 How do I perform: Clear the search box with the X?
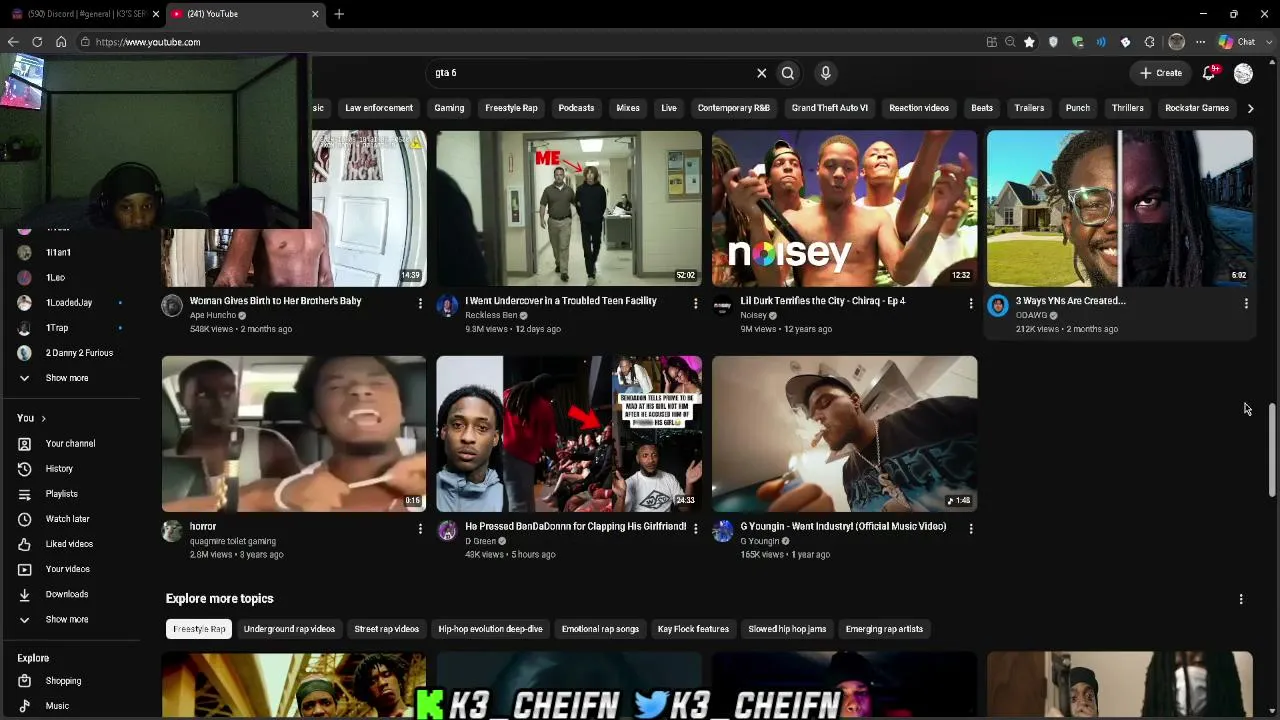761,73
